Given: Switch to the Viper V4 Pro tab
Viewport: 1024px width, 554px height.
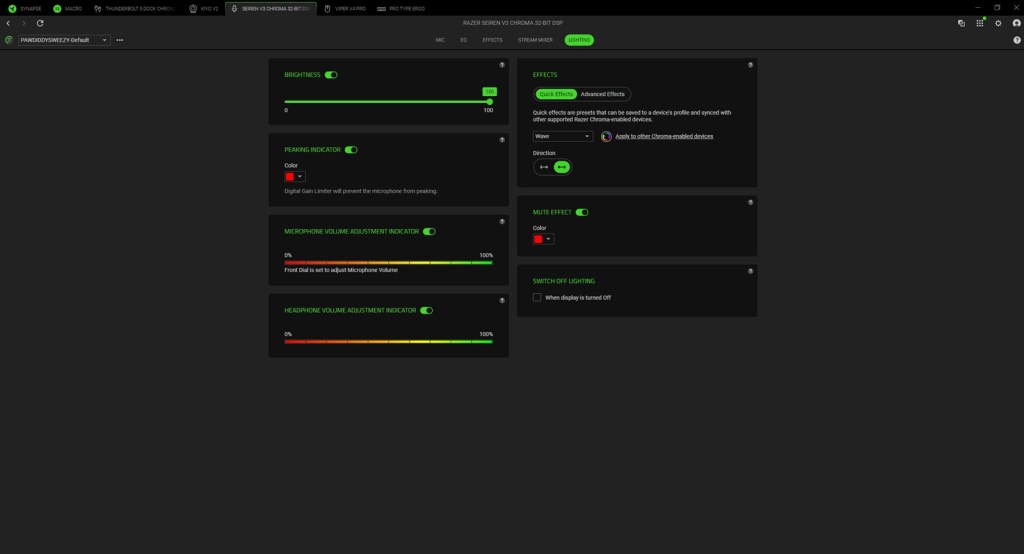Looking at the screenshot, I should pyautogui.click(x=345, y=8).
